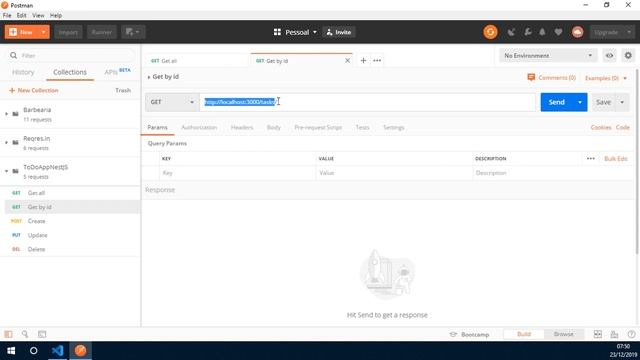640x360 pixels.
Task: Expand the Reqres.in collection
Action: tap(7, 142)
